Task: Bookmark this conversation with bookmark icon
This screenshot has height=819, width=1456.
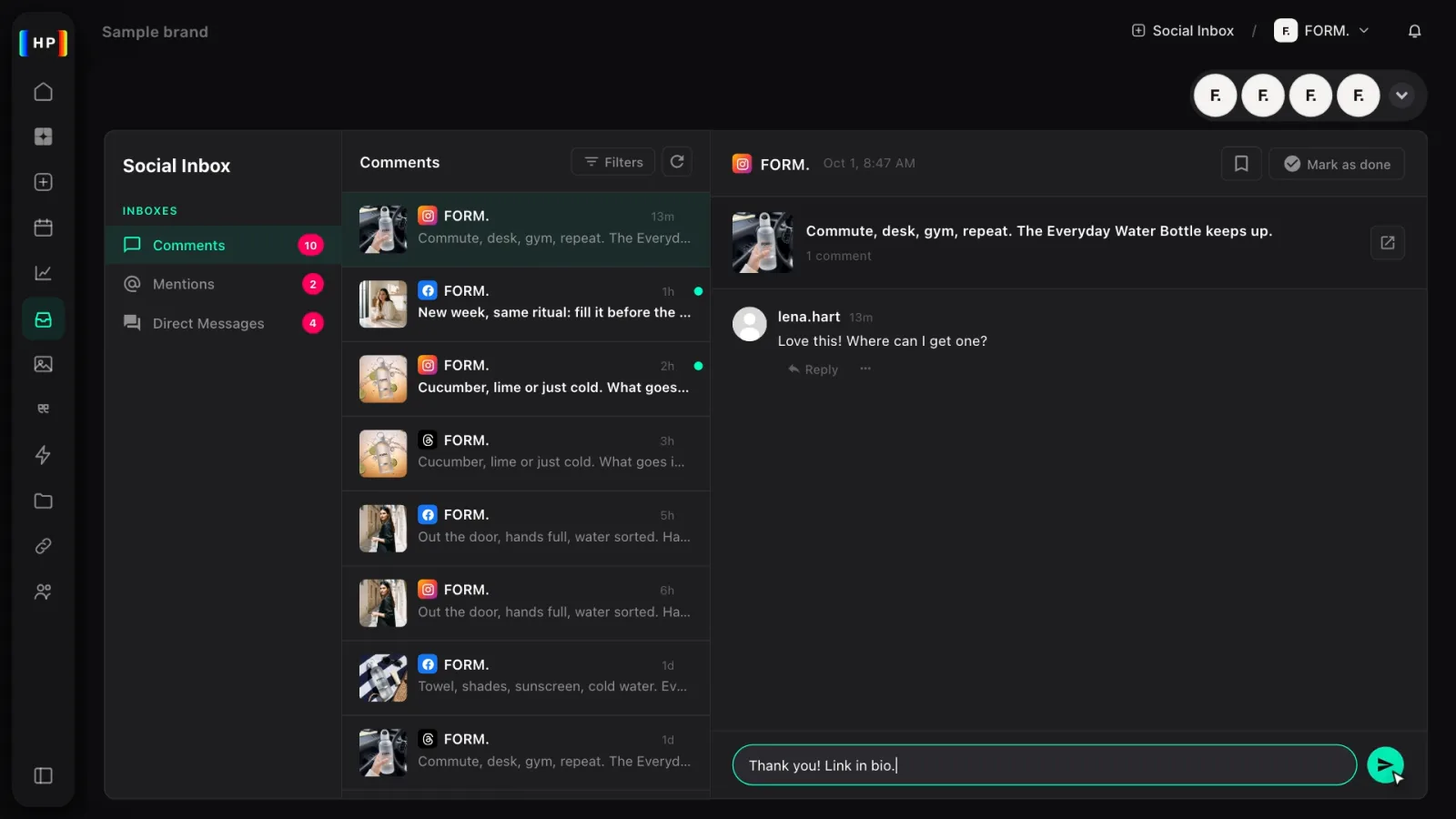Action: (x=1241, y=164)
